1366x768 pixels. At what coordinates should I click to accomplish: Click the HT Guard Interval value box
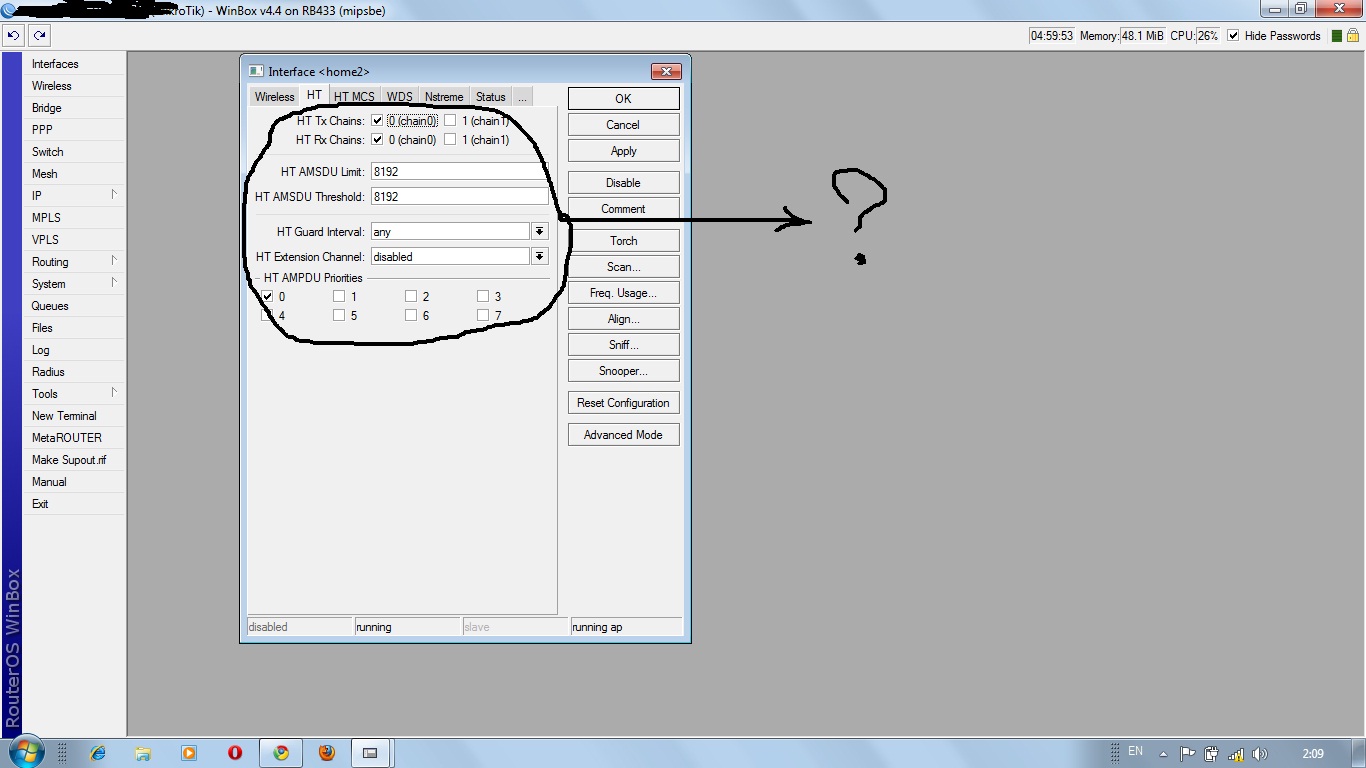coord(450,231)
